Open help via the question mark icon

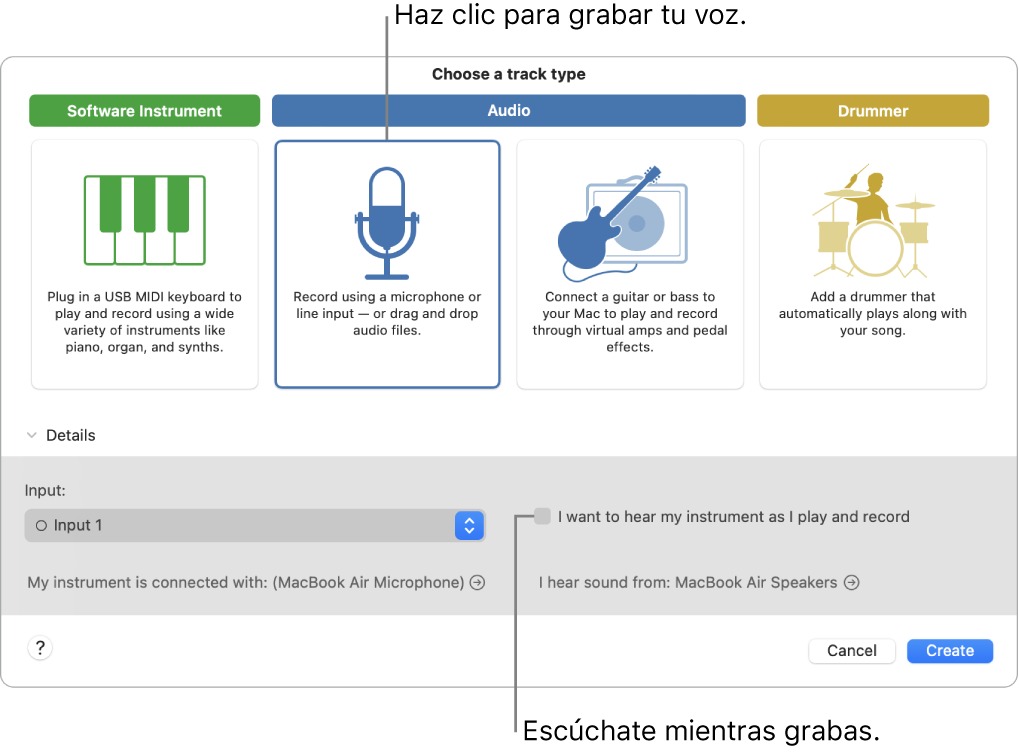(39, 647)
